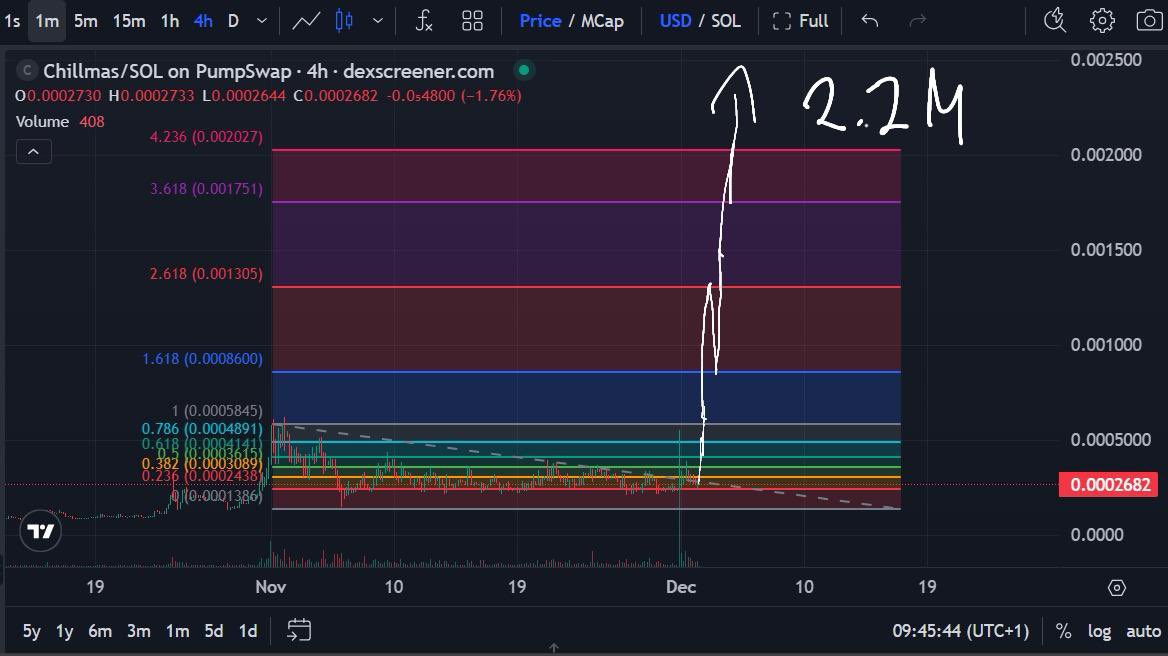Viewport: 1168px width, 656px height.
Task: Select the 4.236 Fibonacci level label
Action: click(x=206, y=137)
